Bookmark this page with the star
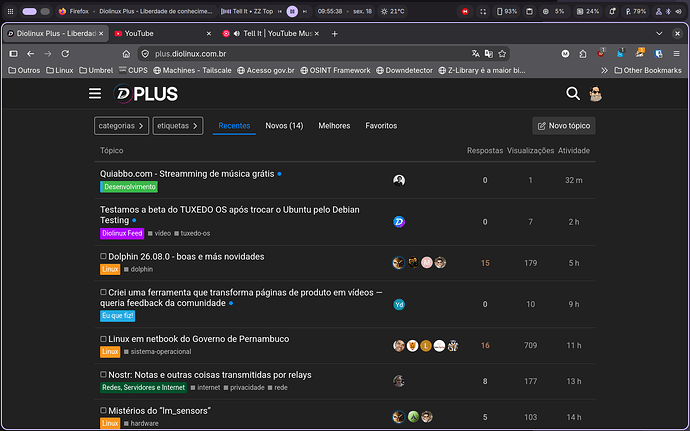 pyautogui.click(x=502, y=54)
